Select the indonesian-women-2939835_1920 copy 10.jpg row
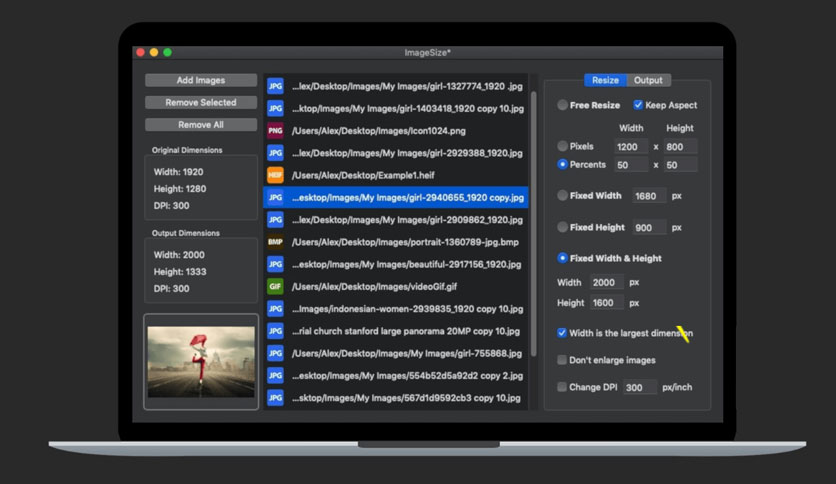 point(396,309)
